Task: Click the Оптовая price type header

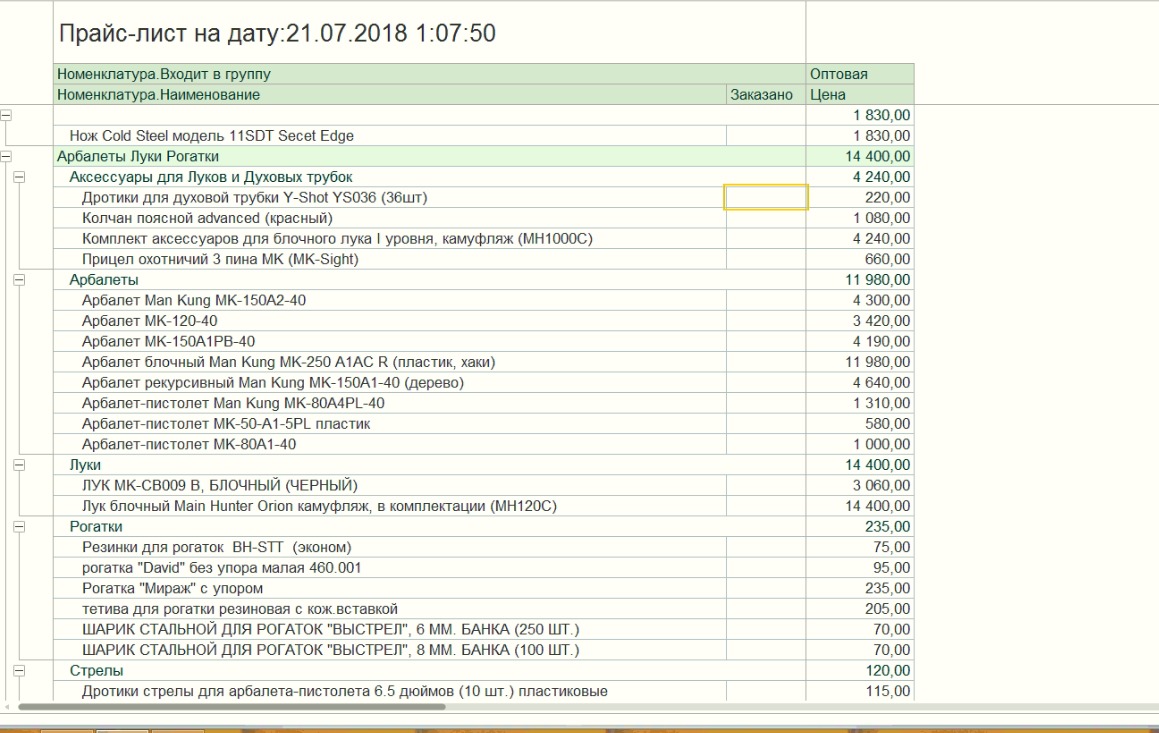Action: click(860, 74)
